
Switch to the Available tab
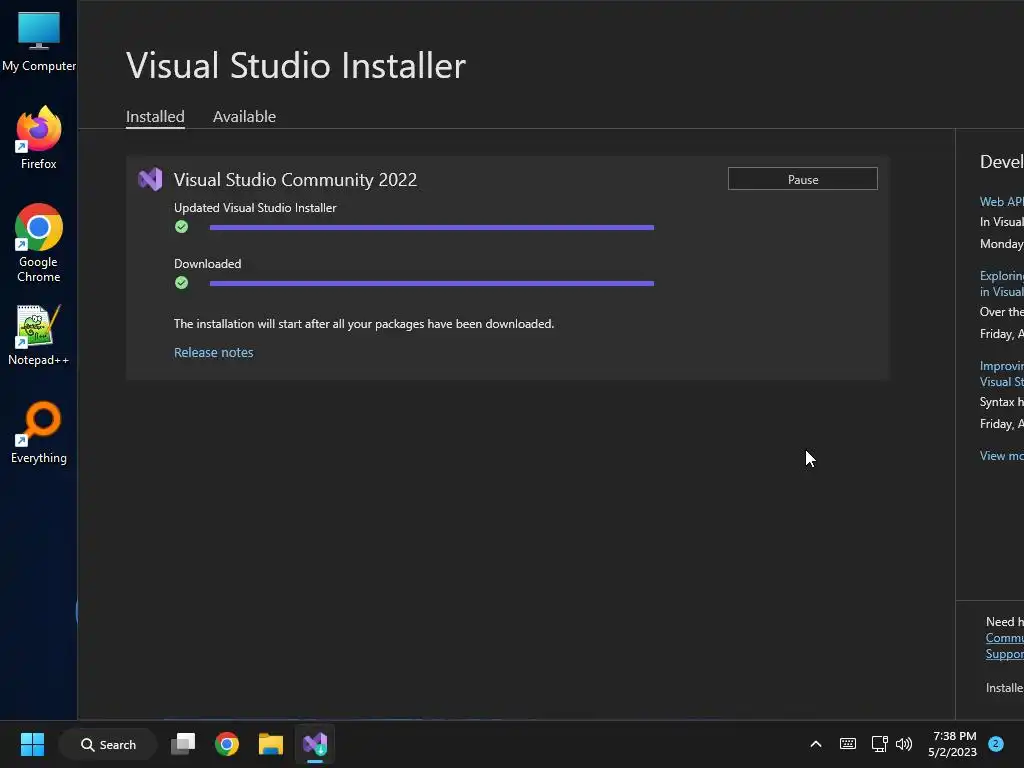tap(244, 117)
